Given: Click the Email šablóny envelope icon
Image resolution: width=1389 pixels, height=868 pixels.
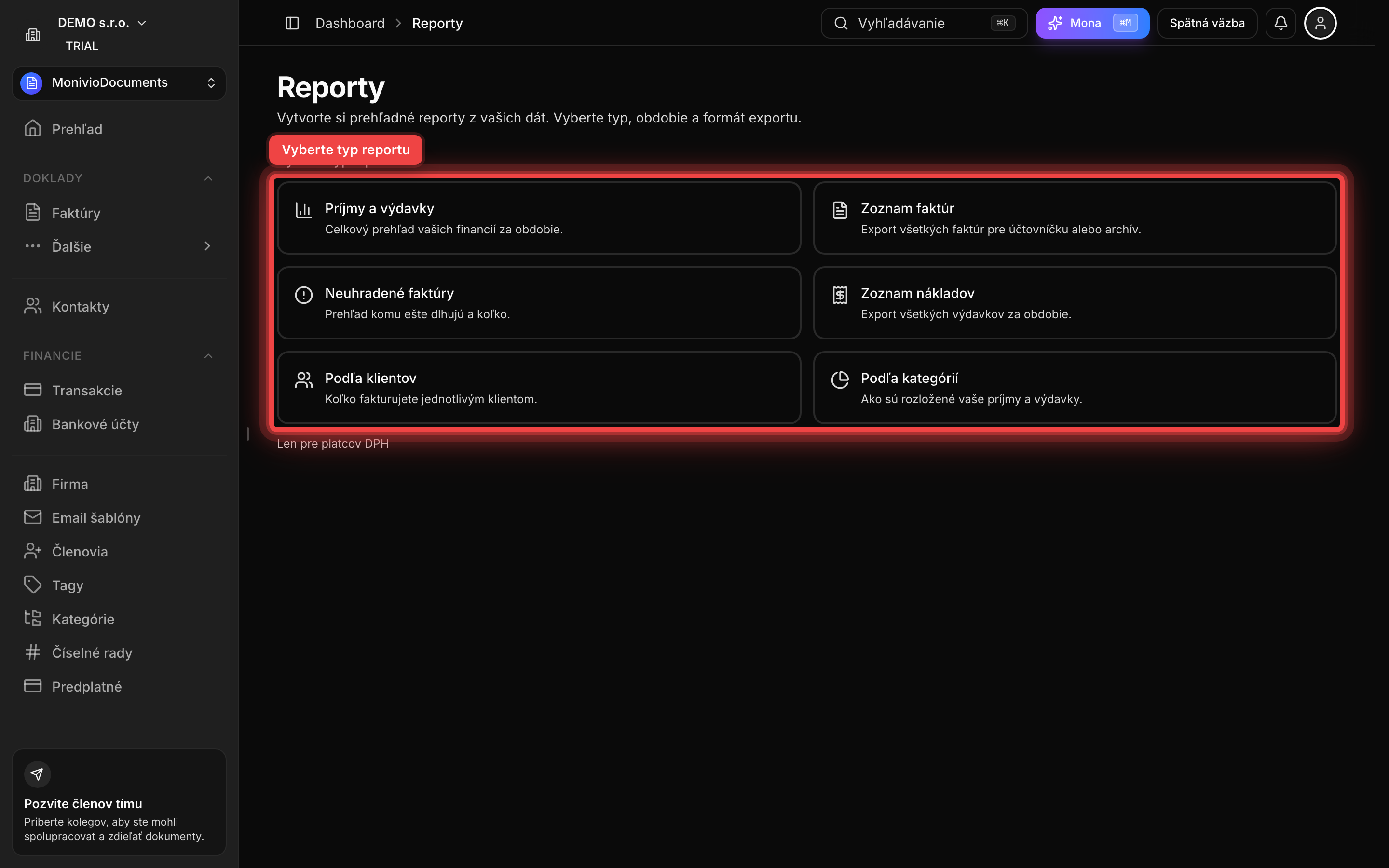Looking at the screenshot, I should click(x=33, y=517).
